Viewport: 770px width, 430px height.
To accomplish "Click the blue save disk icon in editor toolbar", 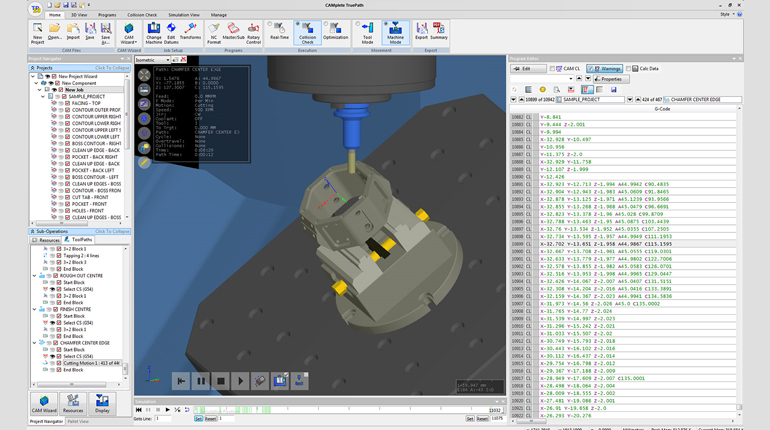I will click(613, 89).
